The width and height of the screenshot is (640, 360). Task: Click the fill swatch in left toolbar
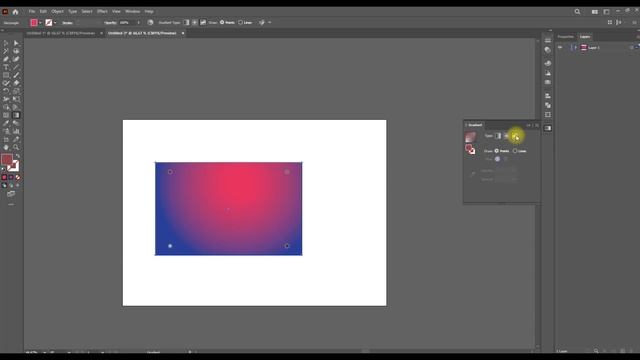coord(7,160)
